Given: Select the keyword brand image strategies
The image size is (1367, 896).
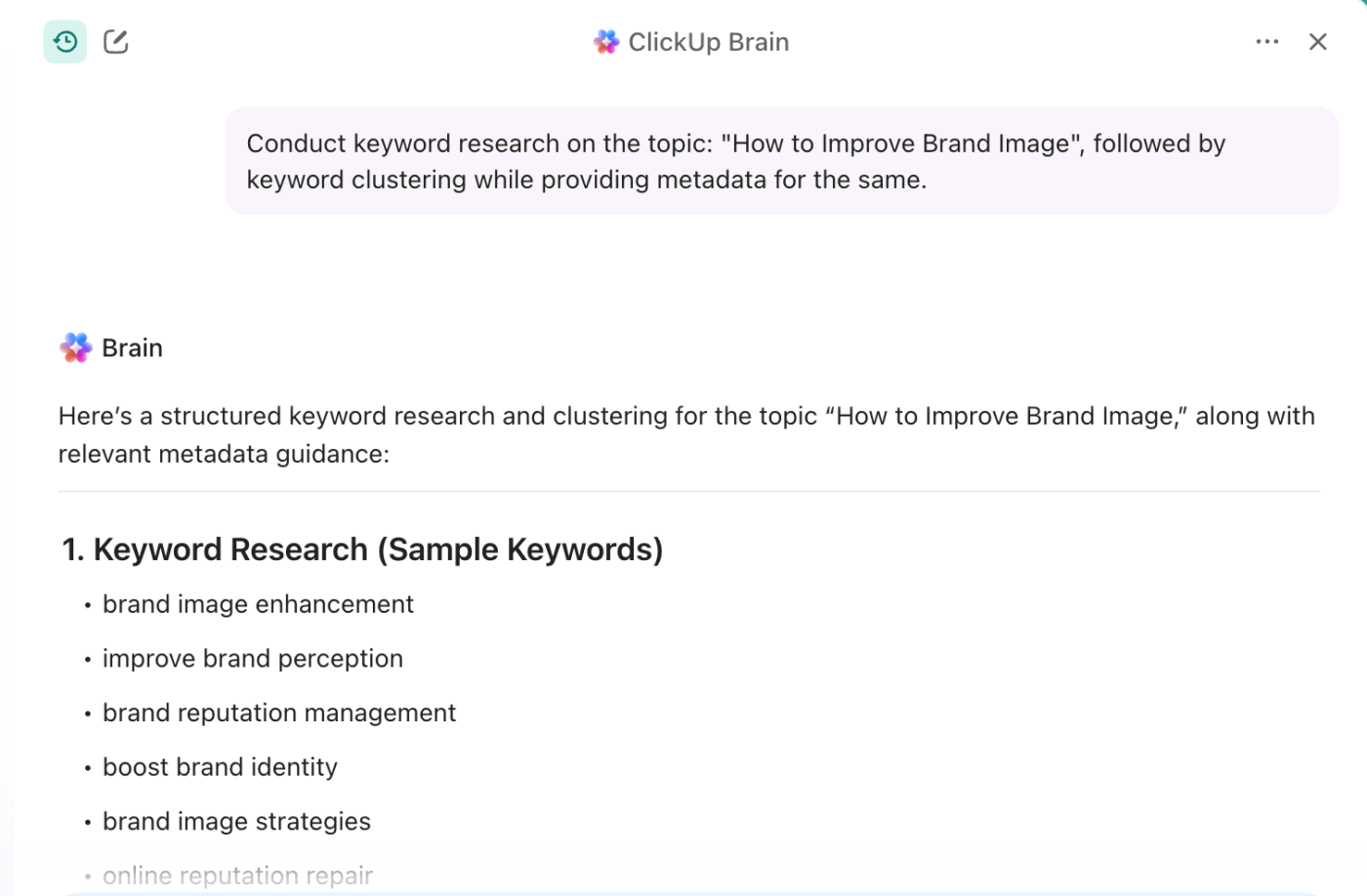Looking at the screenshot, I should [x=236, y=822].
